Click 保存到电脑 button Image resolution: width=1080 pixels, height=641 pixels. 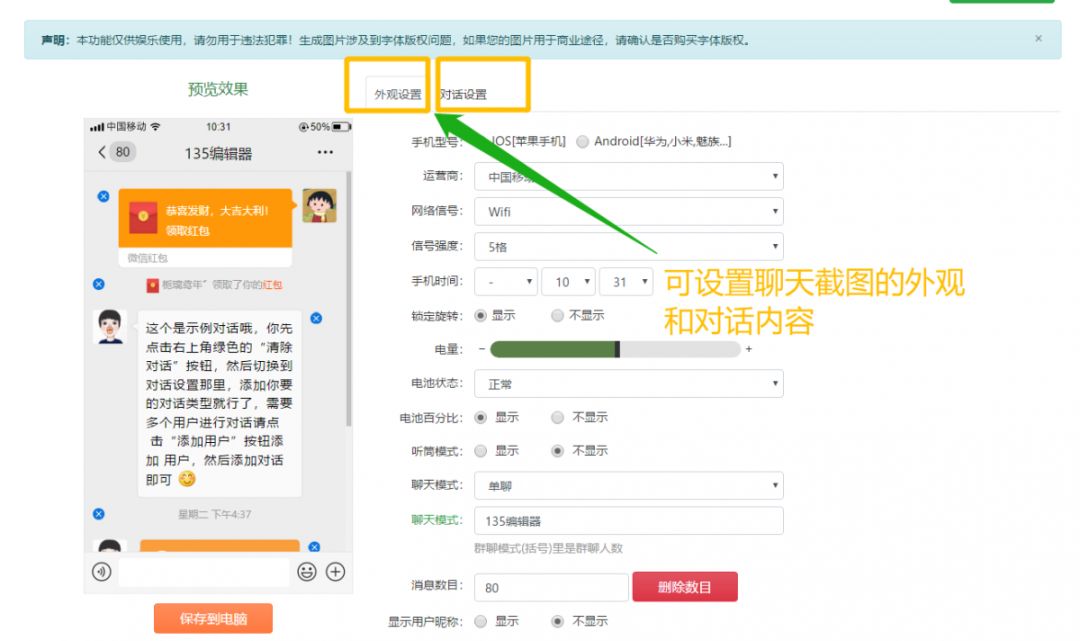(214, 618)
